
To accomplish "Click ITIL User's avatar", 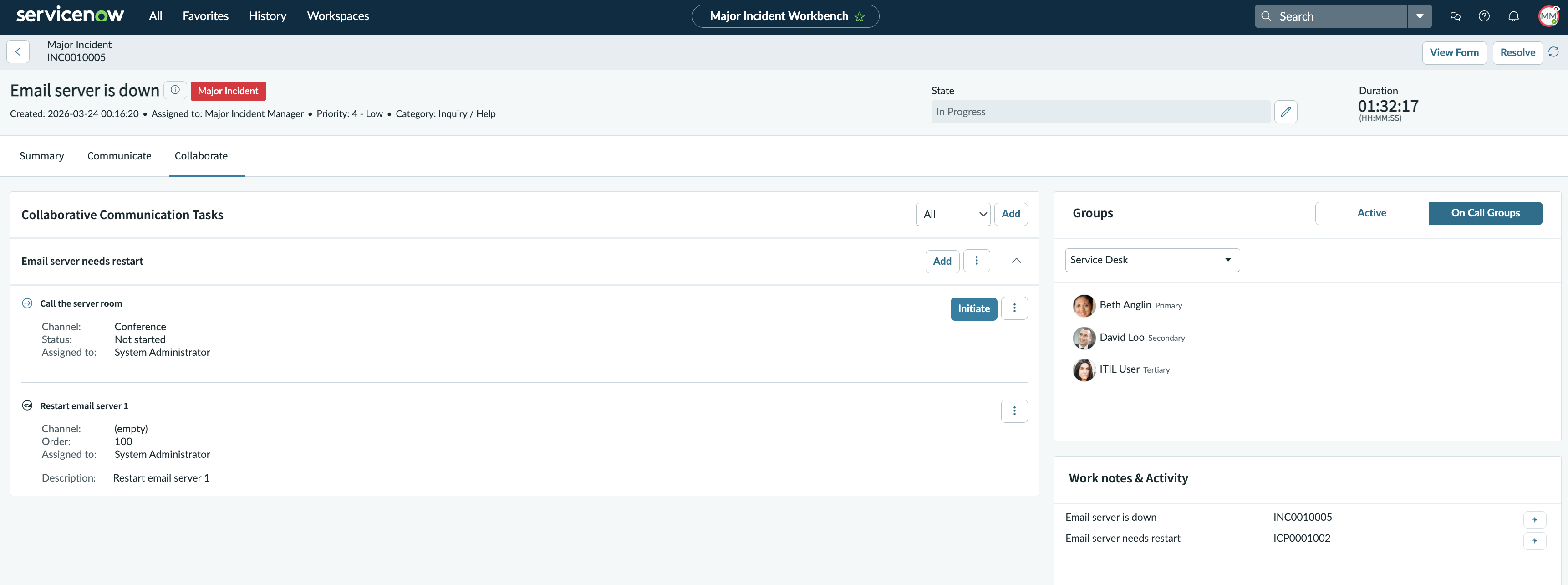I will click(1084, 370).
